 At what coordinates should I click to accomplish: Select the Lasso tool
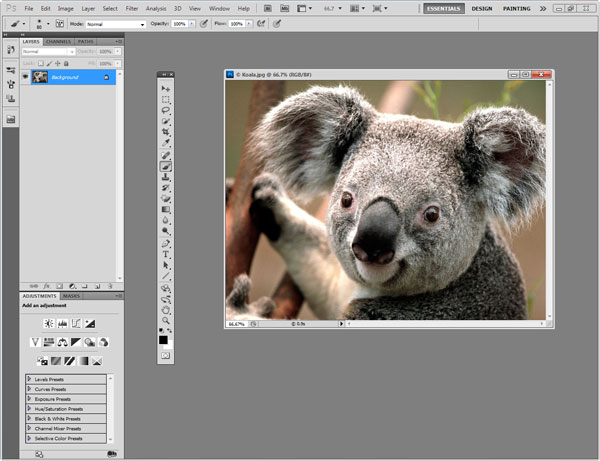click(166, 110)
